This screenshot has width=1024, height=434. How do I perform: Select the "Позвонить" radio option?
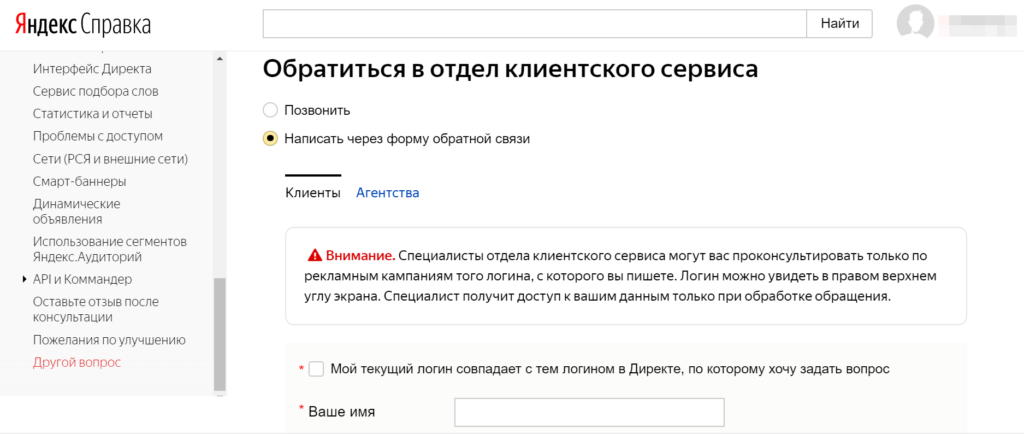[x=270, y=110]
